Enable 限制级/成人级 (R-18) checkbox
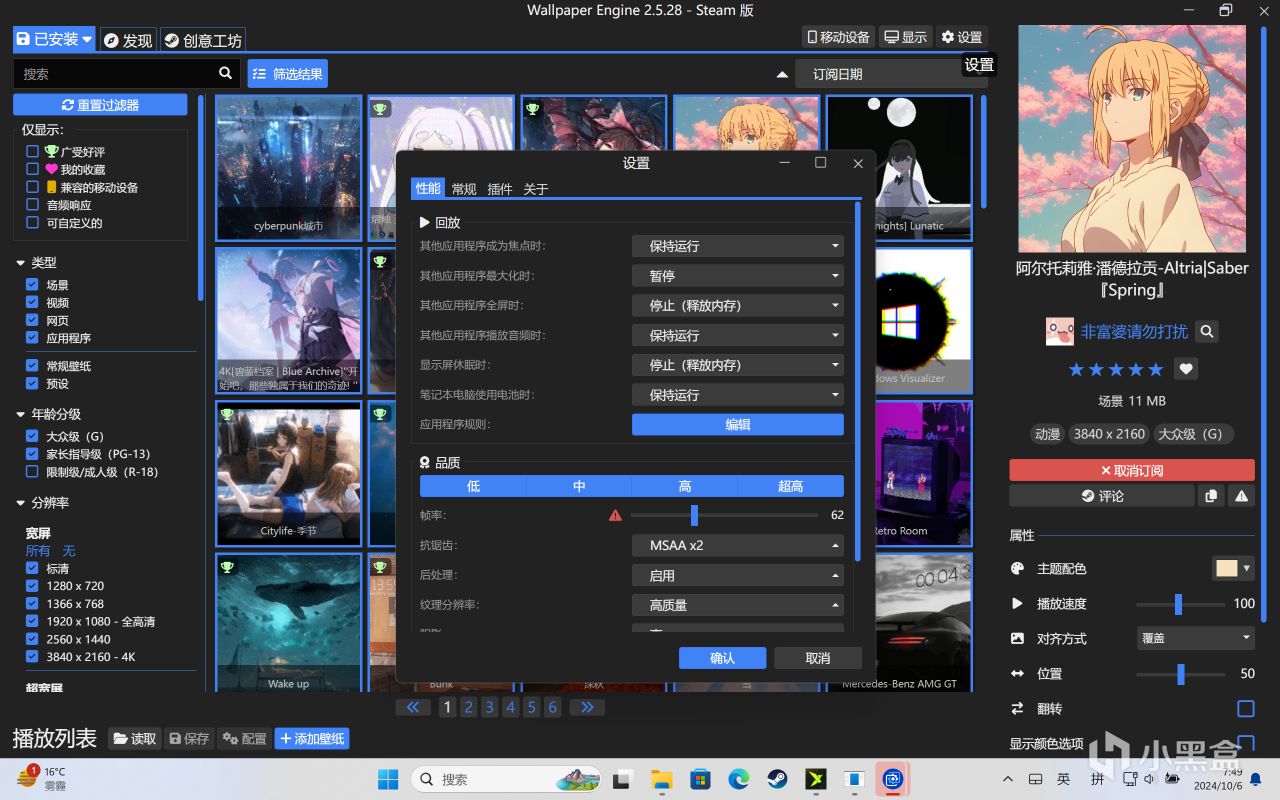1280x800 pixels. pos(33,472)
